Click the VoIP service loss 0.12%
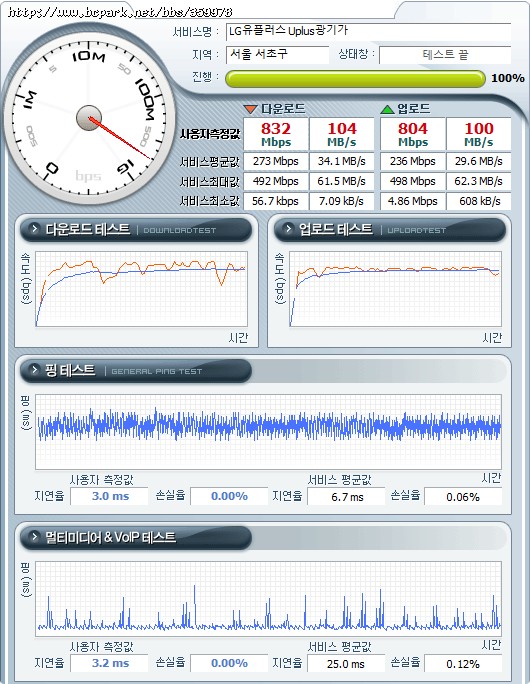This screenshot has width=530, height=684. (463, 663)
